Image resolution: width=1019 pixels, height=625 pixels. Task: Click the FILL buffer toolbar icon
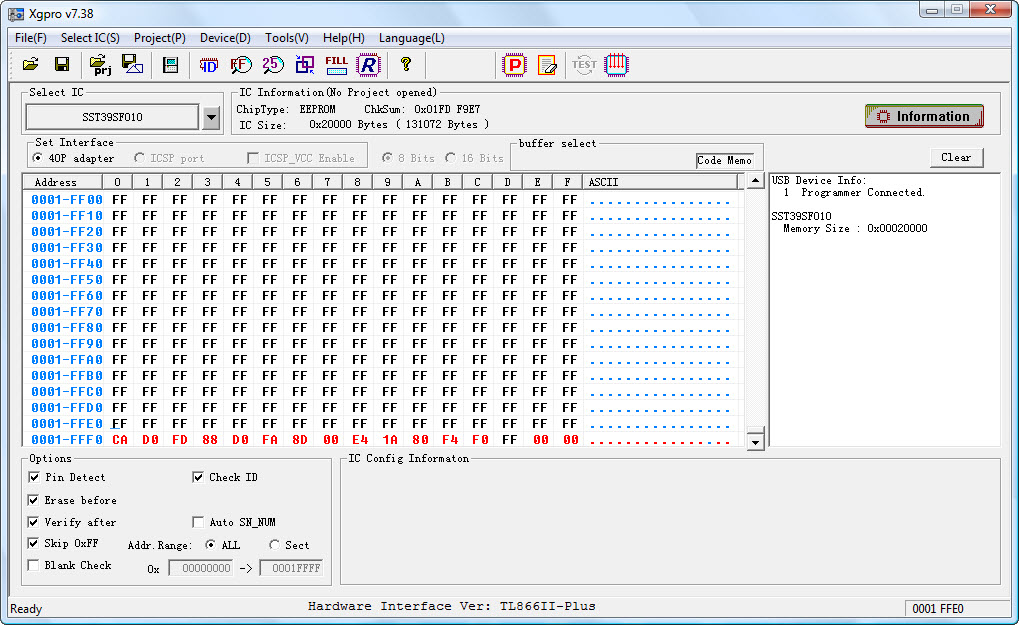pyautogui.click(x=337, y=65)
